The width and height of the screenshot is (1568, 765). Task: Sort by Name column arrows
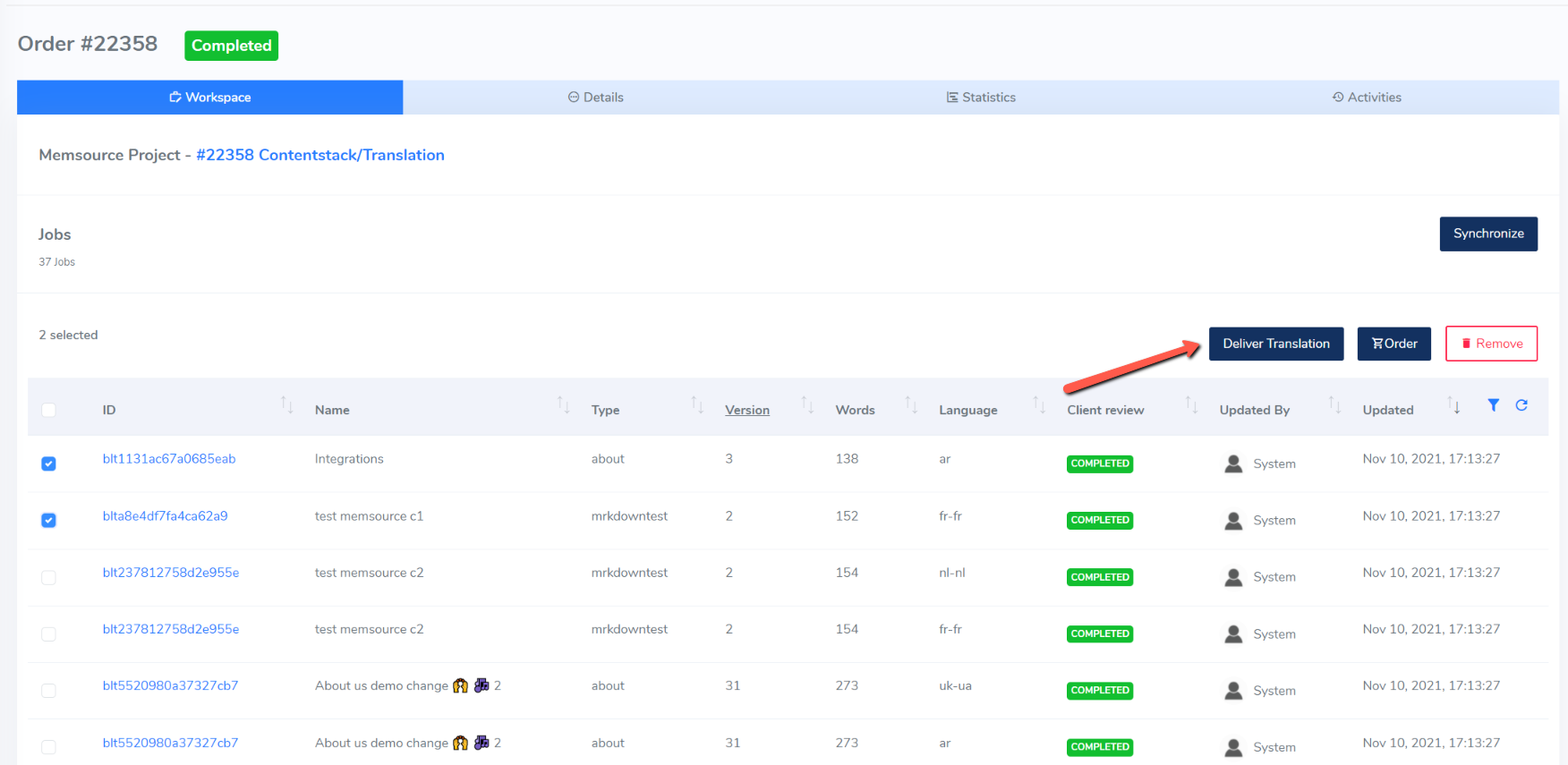(563, 404)
